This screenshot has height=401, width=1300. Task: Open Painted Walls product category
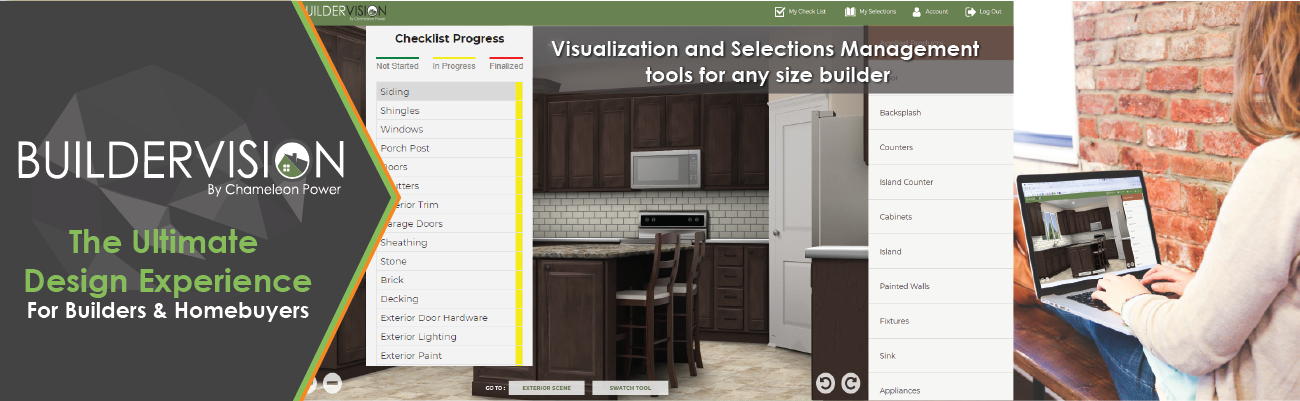[x=940, y=287]
